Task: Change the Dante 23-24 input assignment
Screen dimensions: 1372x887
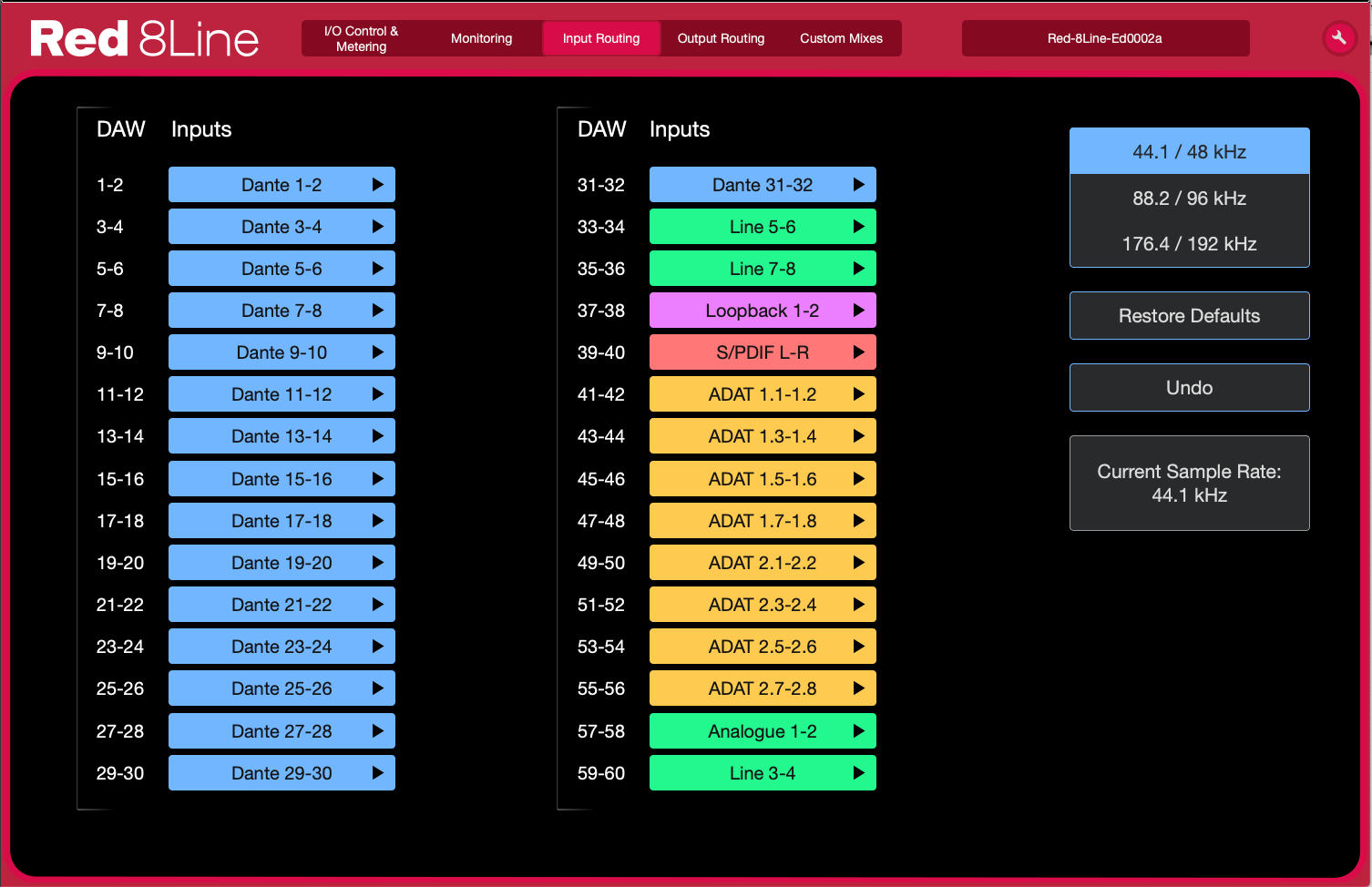Action: click(x=282, y=647)
